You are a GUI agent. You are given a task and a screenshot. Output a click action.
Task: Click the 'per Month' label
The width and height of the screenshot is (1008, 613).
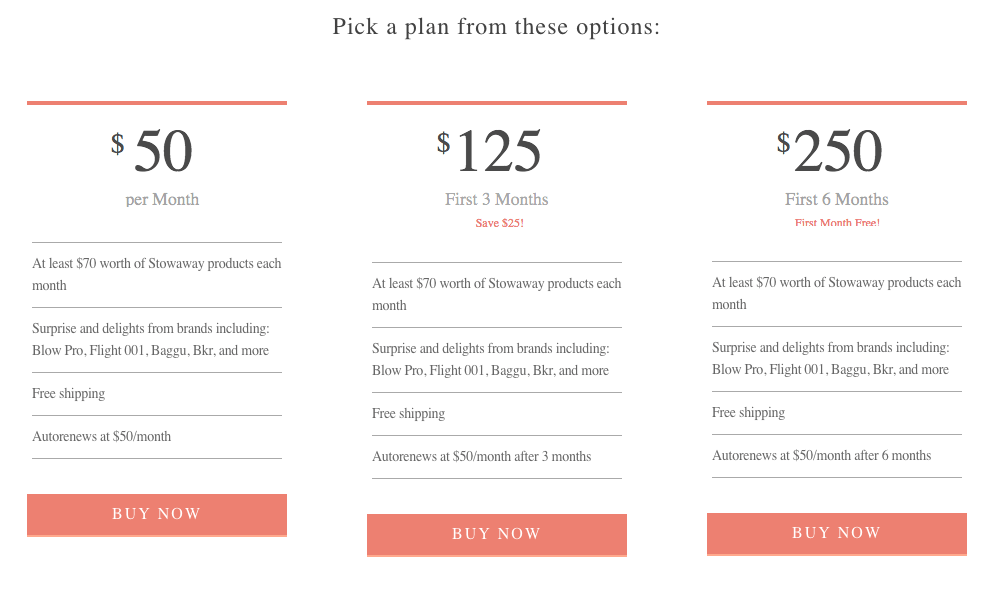coord(162,200)
